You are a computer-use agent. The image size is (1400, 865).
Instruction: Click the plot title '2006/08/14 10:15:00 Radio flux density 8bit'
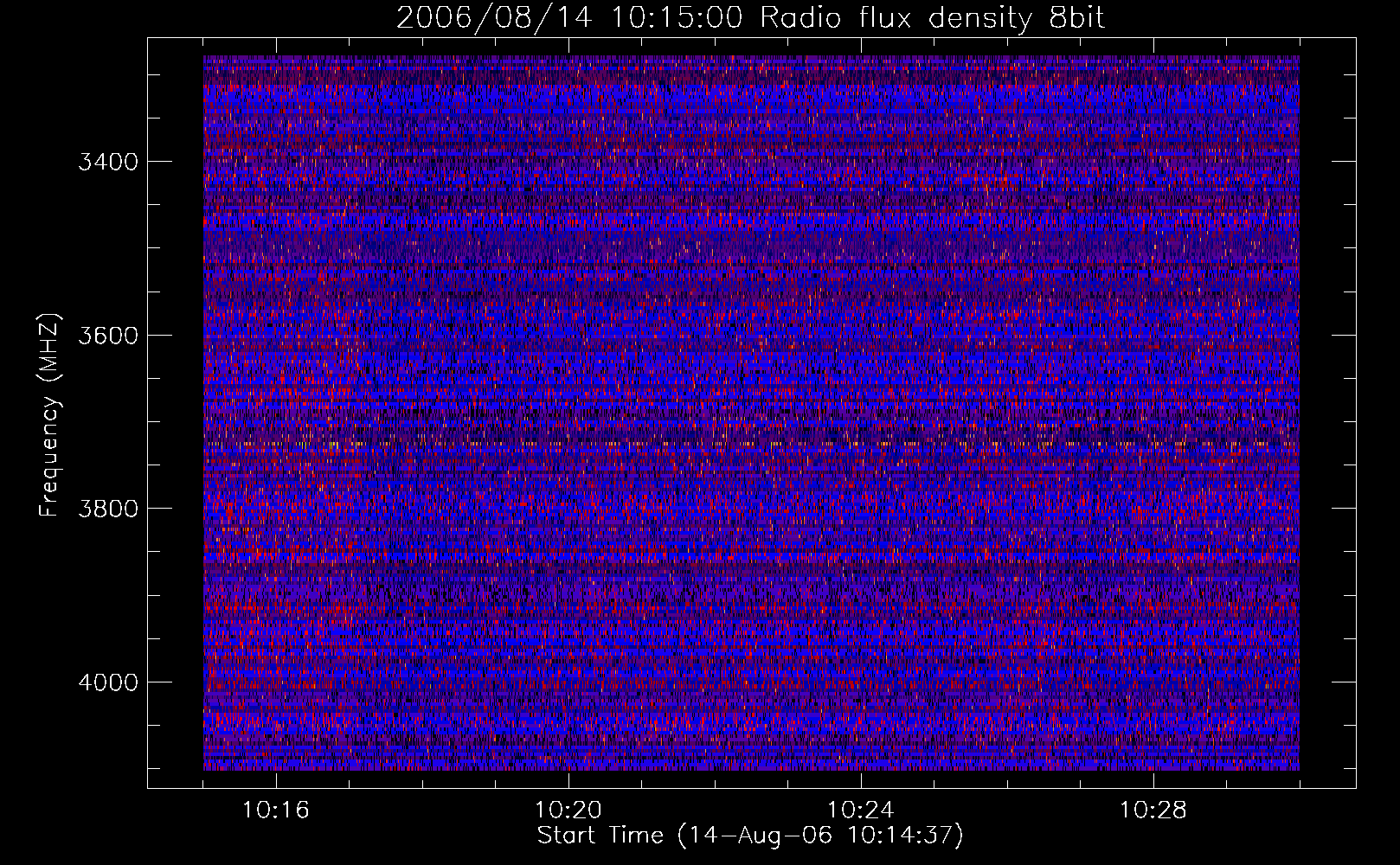[x=750, y=18]
